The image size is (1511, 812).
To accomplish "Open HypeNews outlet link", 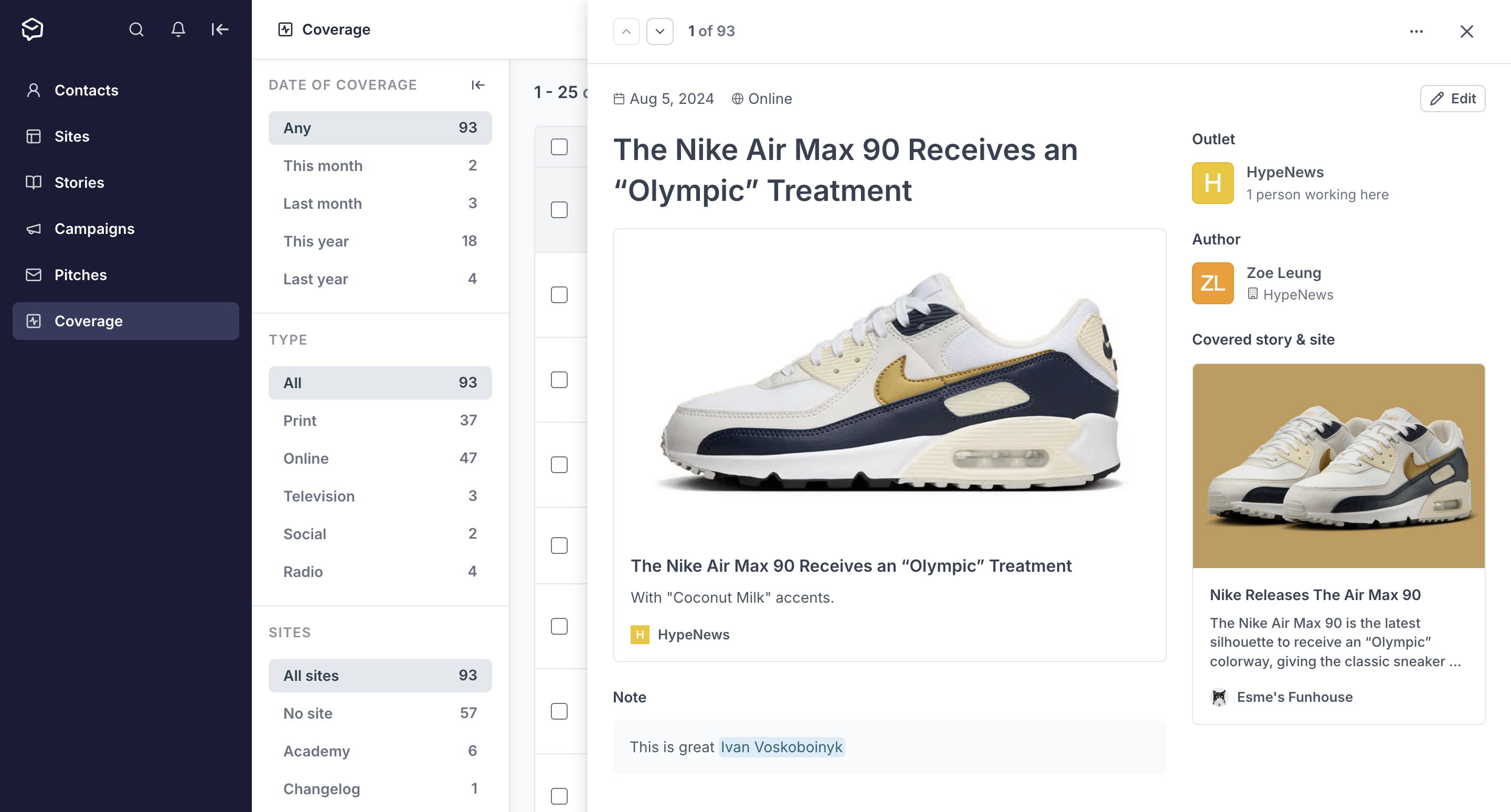I will (x=1284, y=173).
